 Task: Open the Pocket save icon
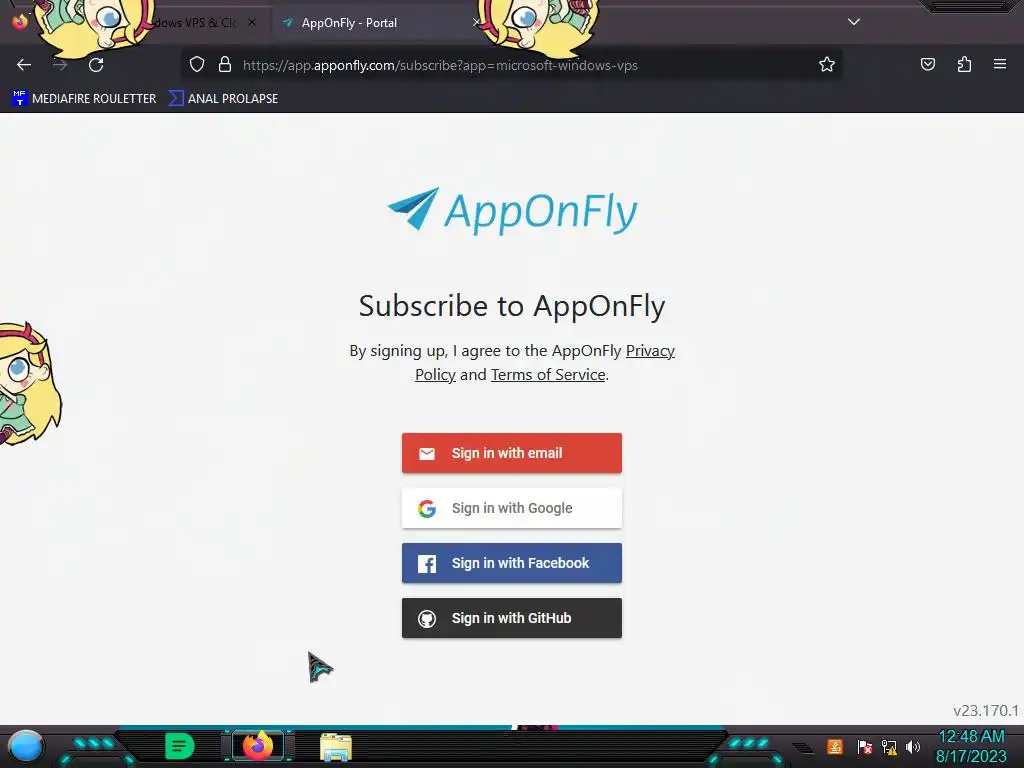(928, 64)
